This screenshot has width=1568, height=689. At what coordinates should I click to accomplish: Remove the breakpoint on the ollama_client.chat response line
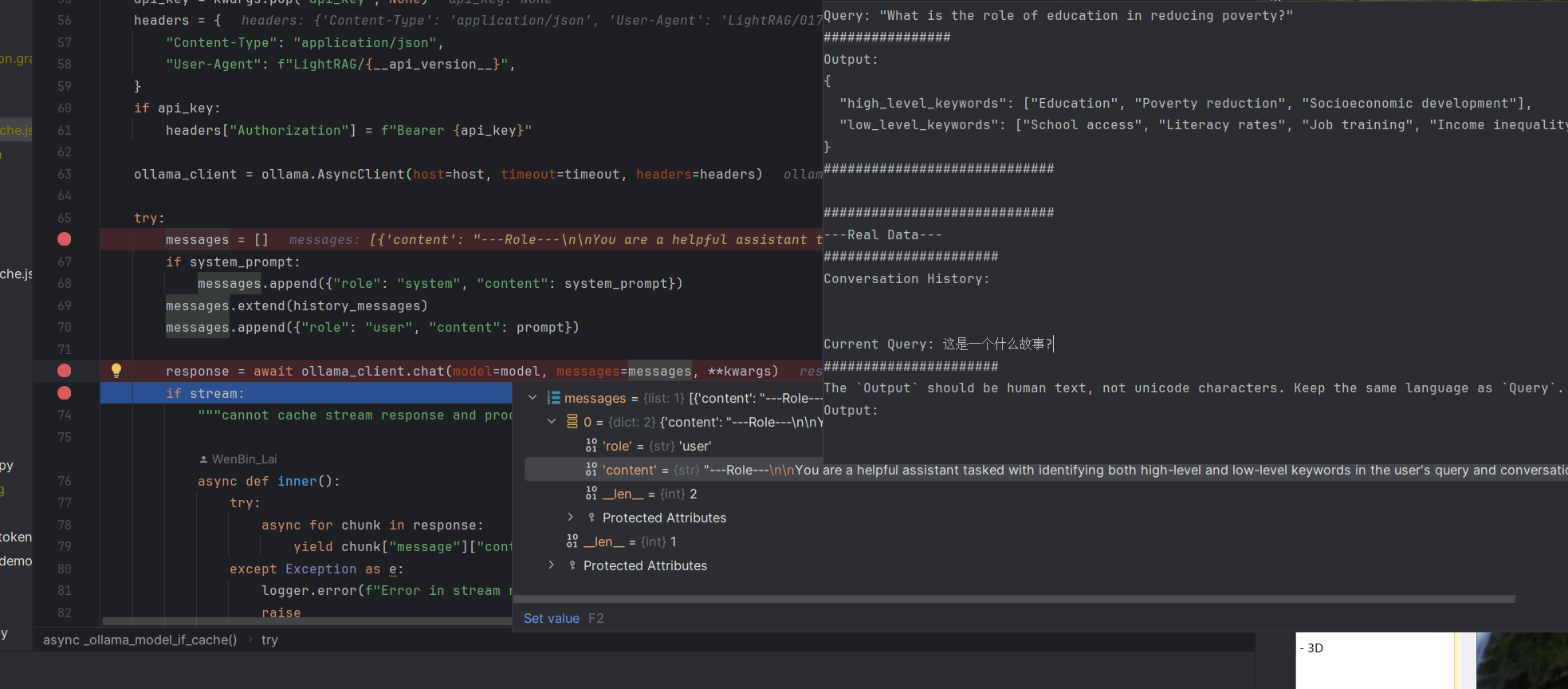coord(65,371)
